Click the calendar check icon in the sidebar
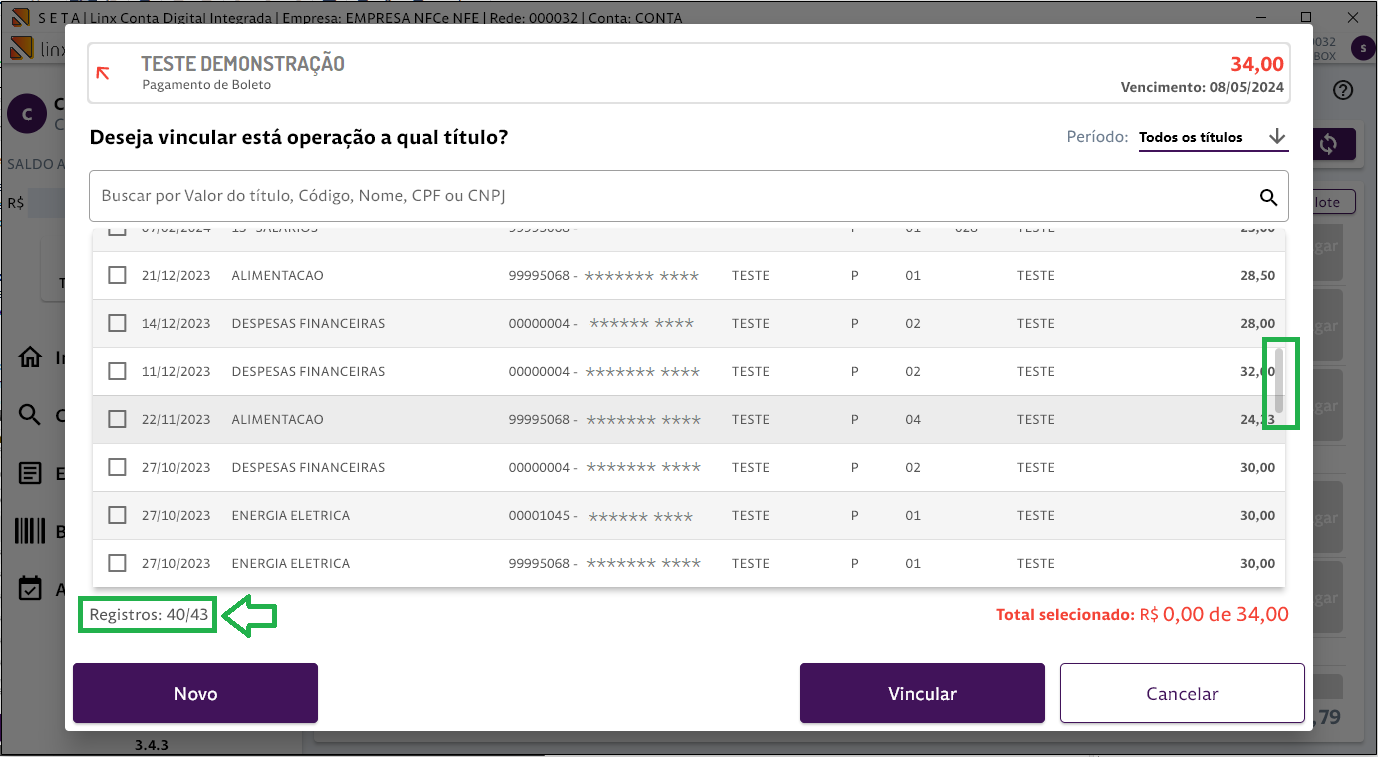Image resolution: width=1378 pixels, height=757 pixels. coord(31,589)
